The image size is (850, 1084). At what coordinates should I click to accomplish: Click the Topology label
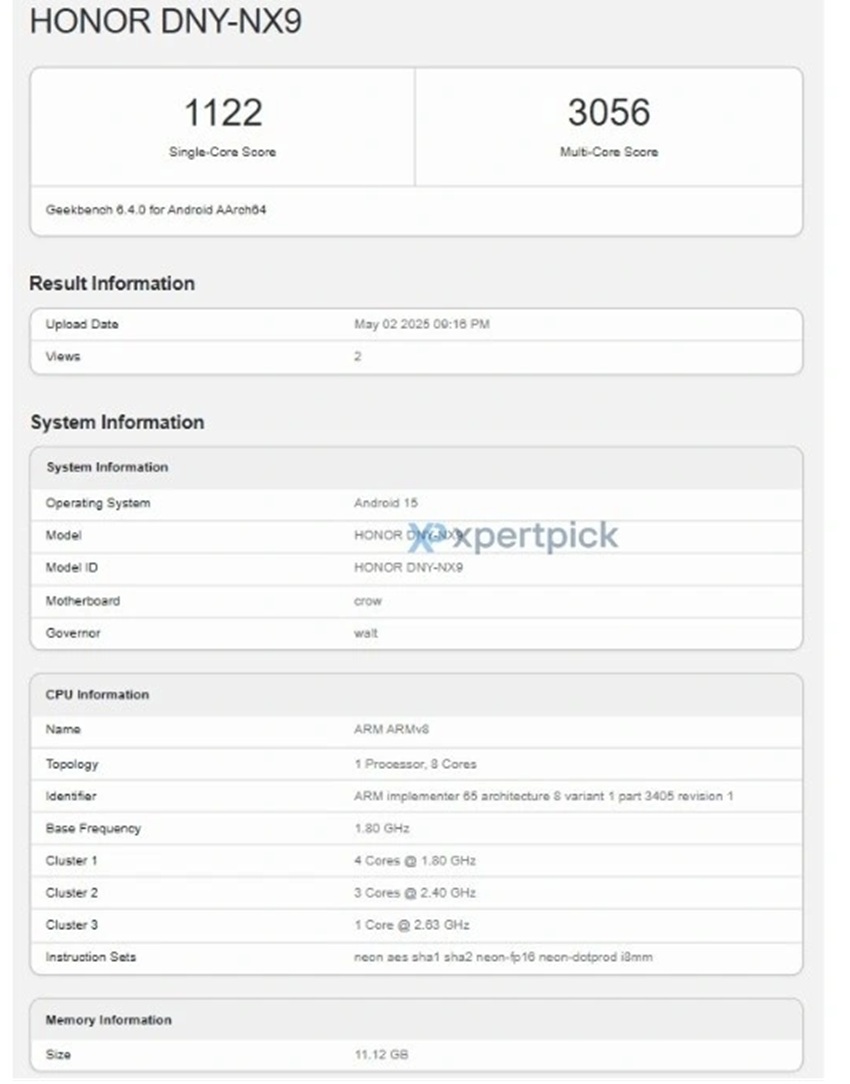72,765
